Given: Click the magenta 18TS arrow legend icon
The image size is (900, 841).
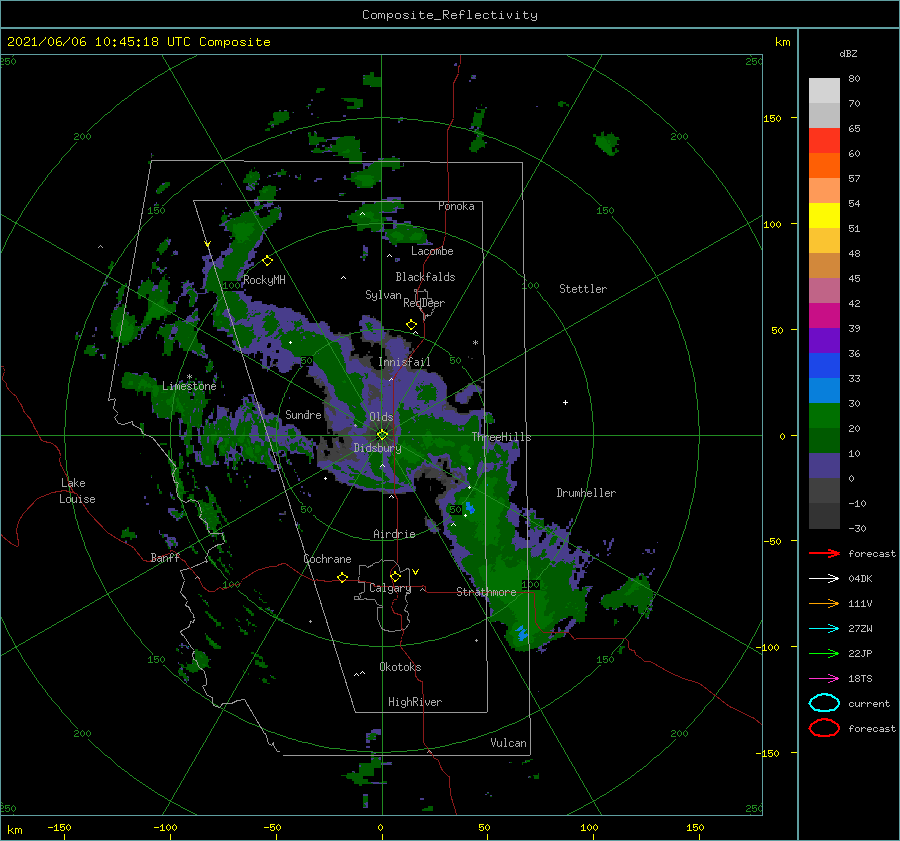Looking at the screenshot, I should (x=824, y=679).
